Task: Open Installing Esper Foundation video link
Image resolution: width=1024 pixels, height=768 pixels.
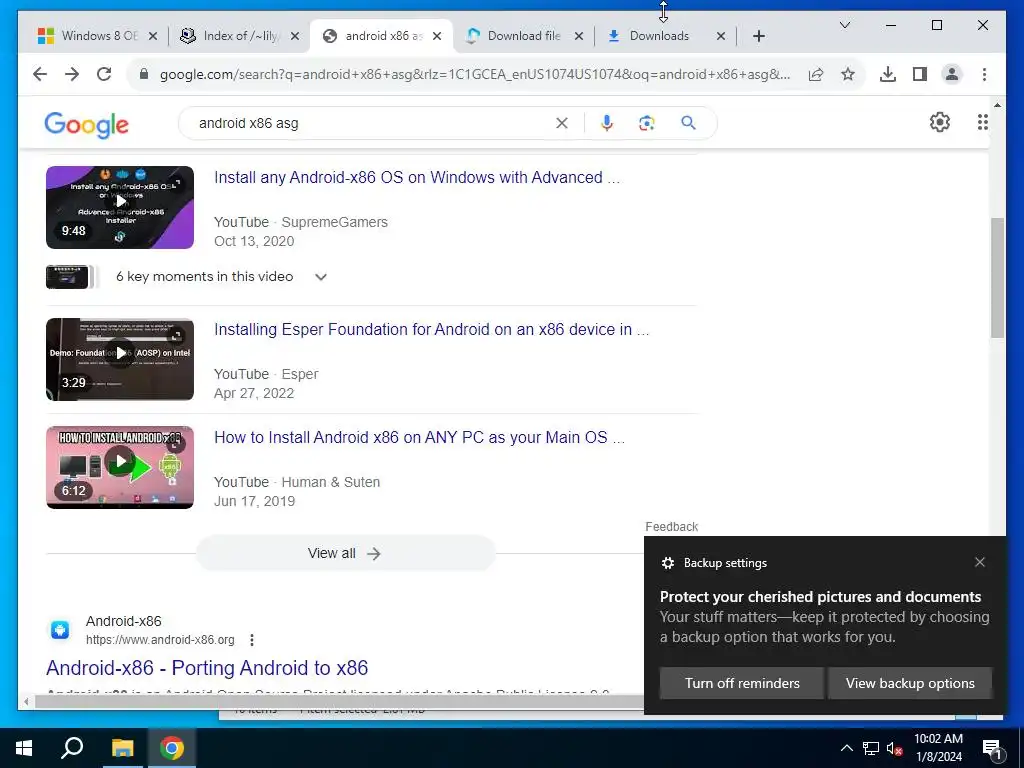Action: tap(432, 330)
